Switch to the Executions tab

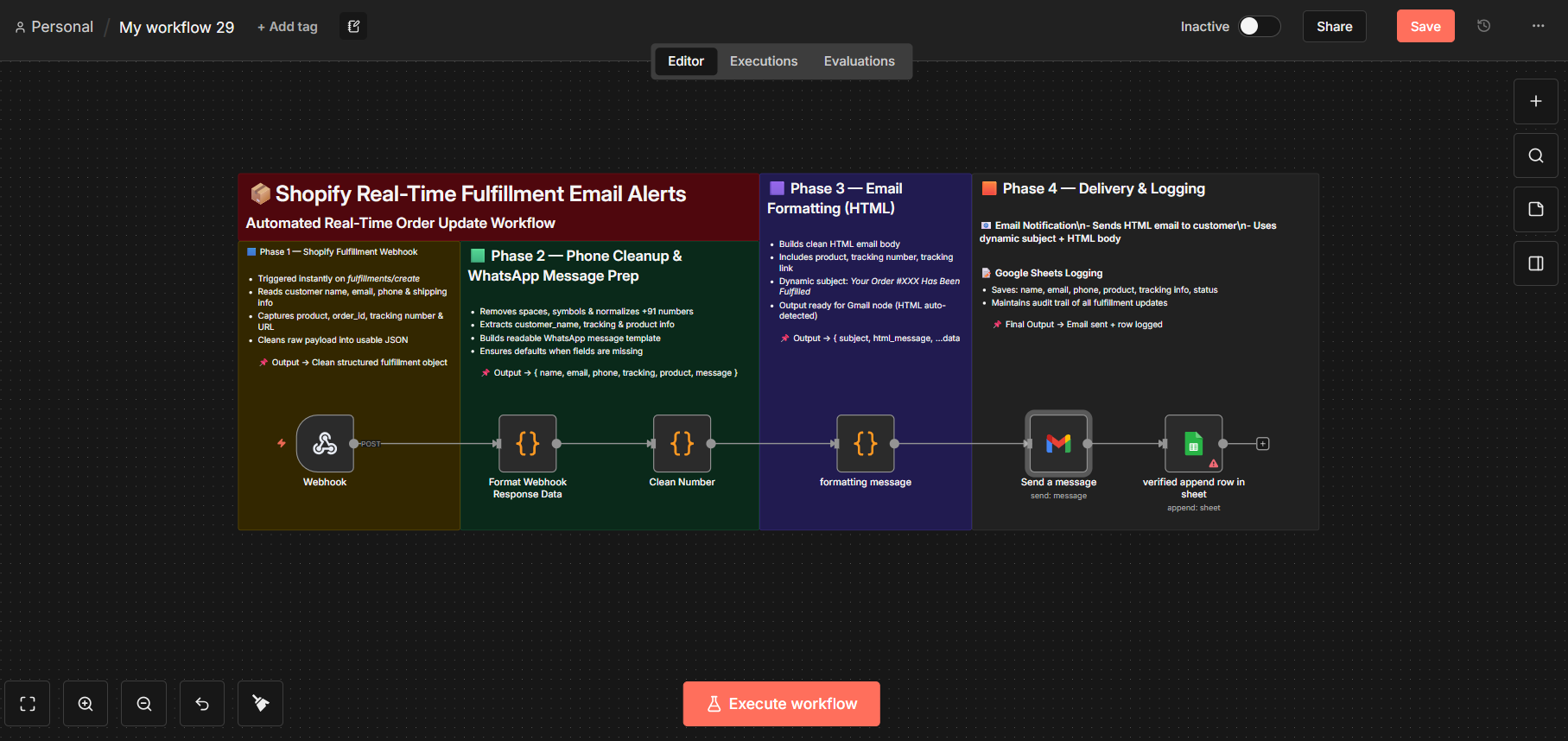pos(764,61)
